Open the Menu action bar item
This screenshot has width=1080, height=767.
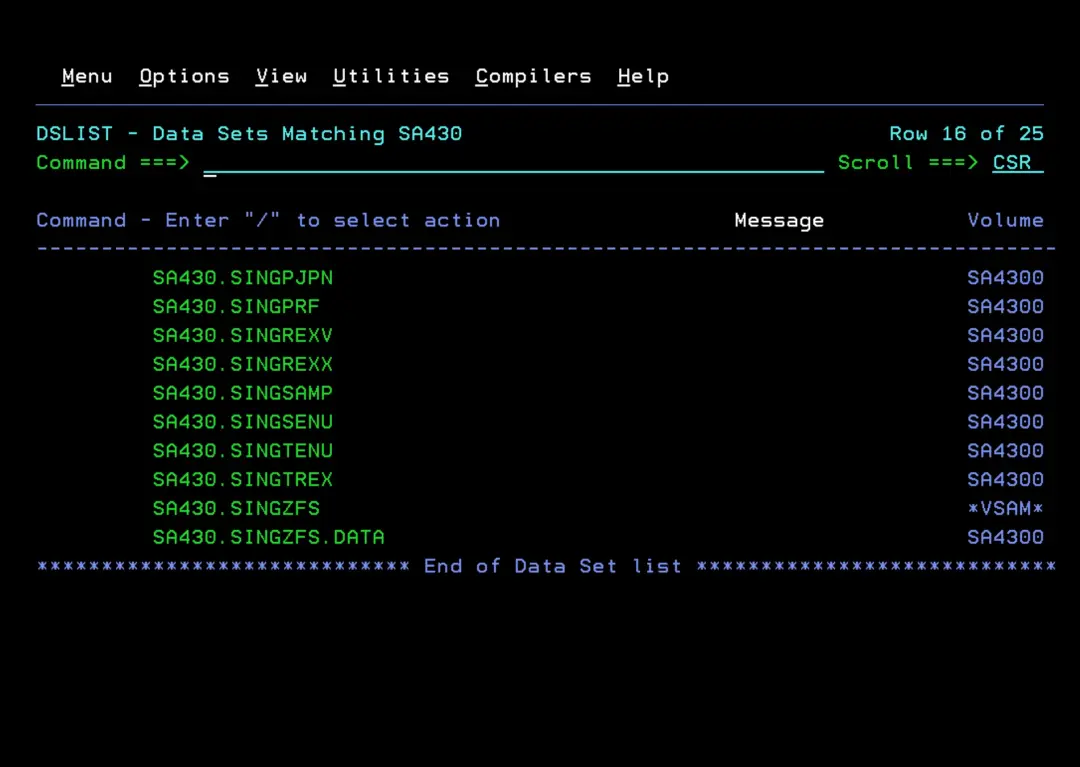87,76
